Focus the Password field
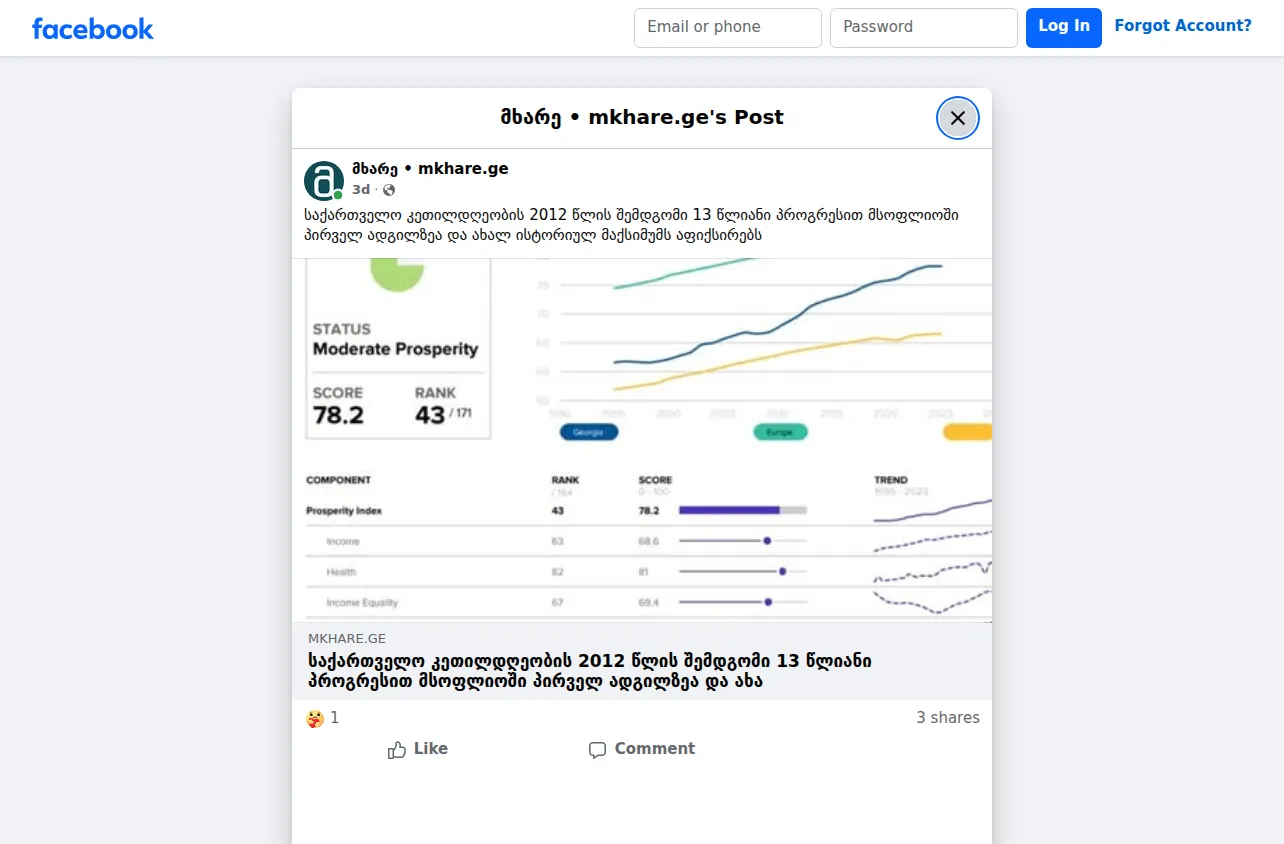Image resolution: width=1284 pixels, height=844 pixels. (924, 28)
